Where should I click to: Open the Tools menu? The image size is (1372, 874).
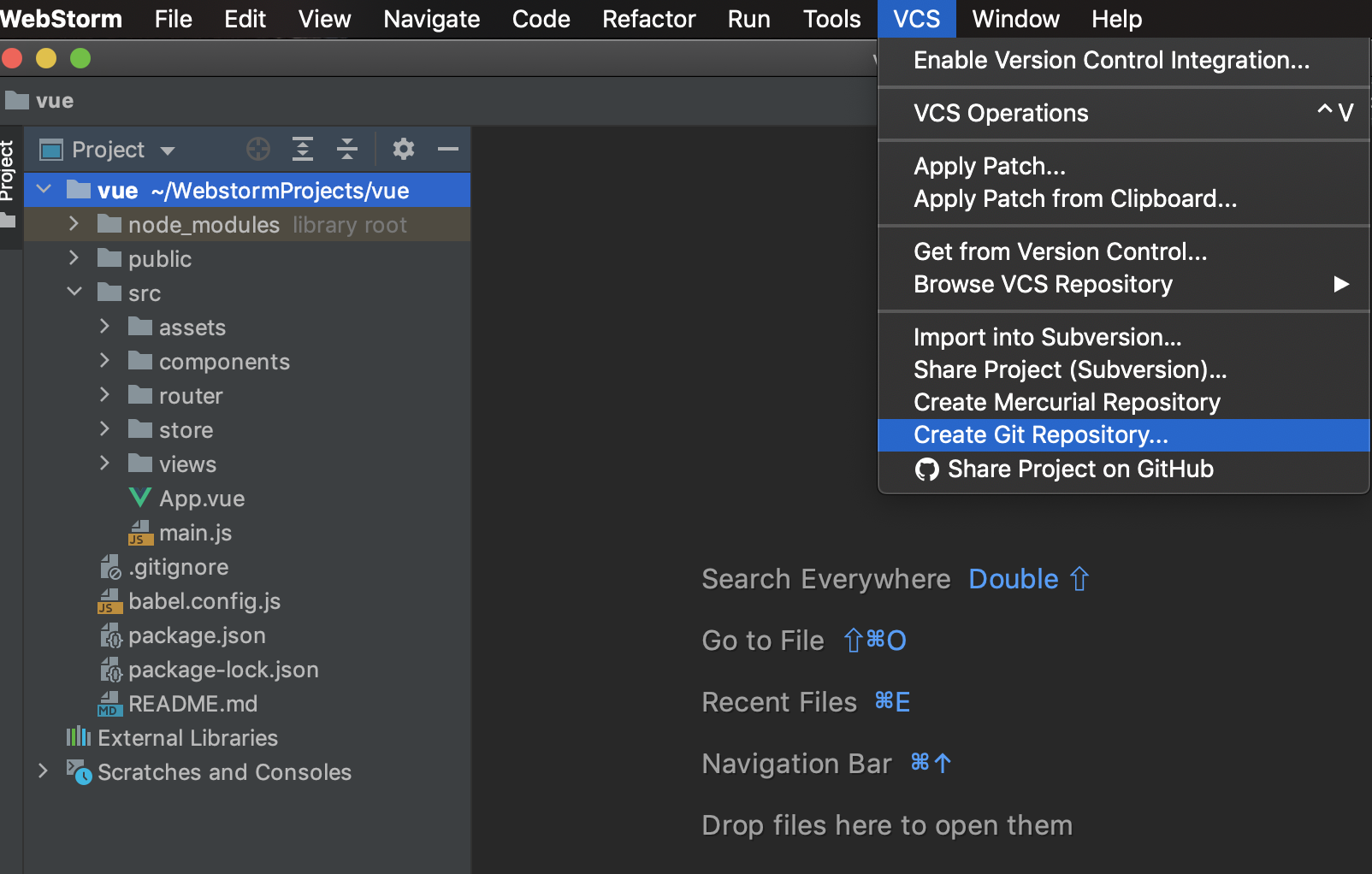click(x=832, y=19)
